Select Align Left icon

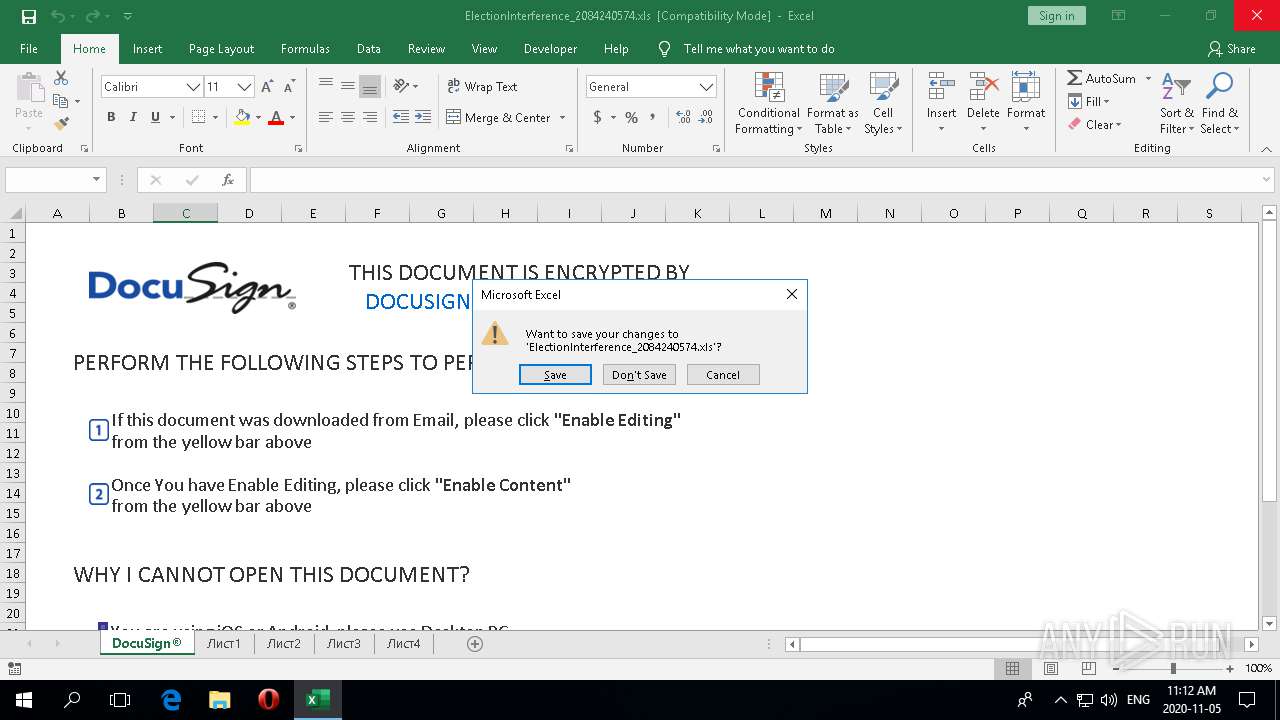(326, 117)
